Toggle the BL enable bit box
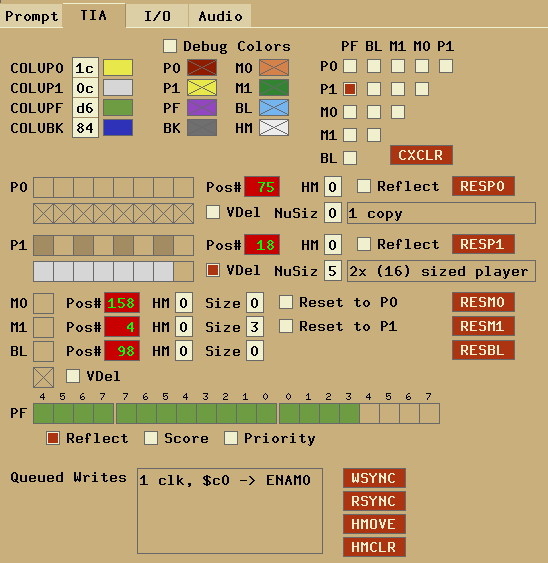The image size is (548, 563). tap(43, 351)
